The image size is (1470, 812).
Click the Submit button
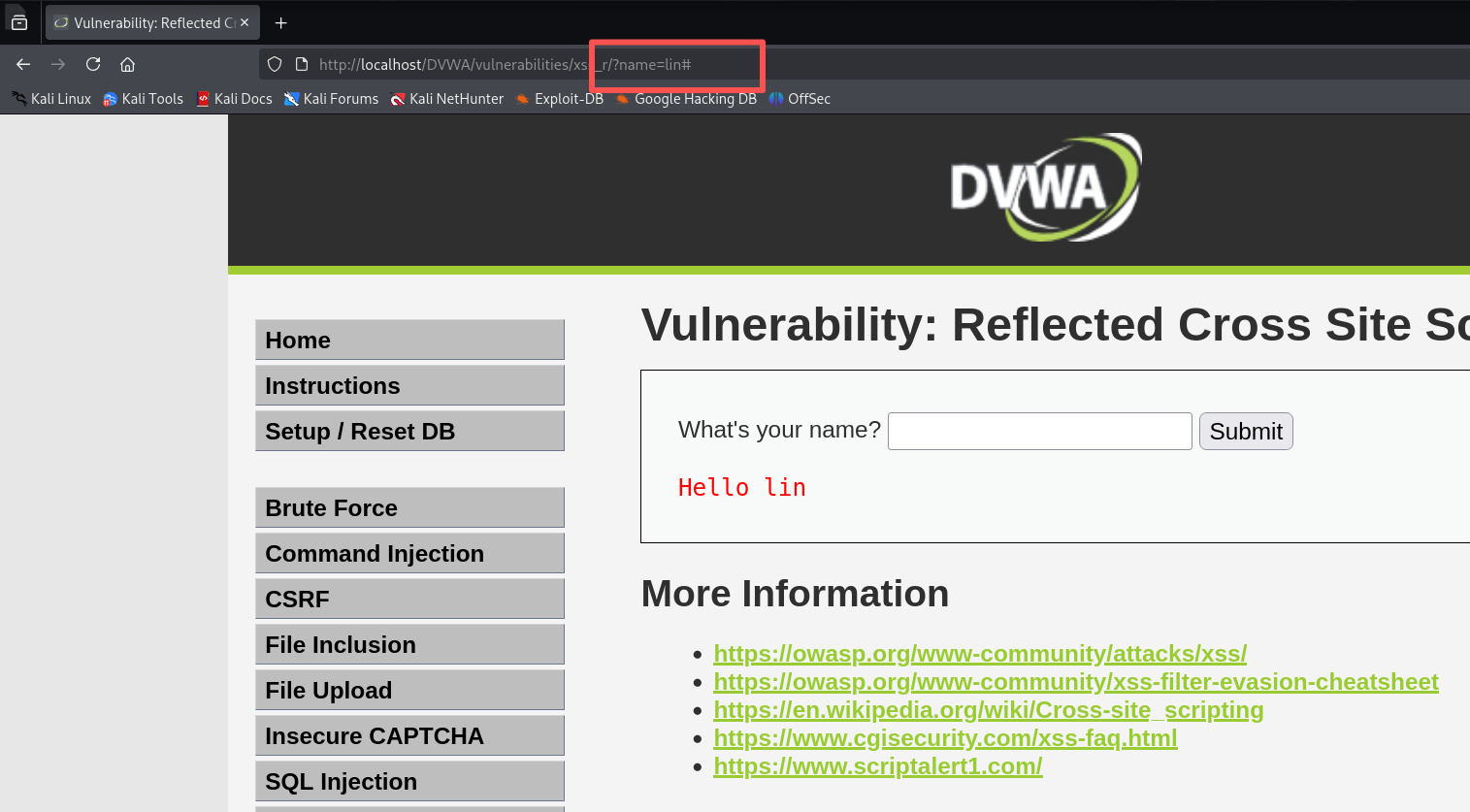click(x=1246, y=431)
